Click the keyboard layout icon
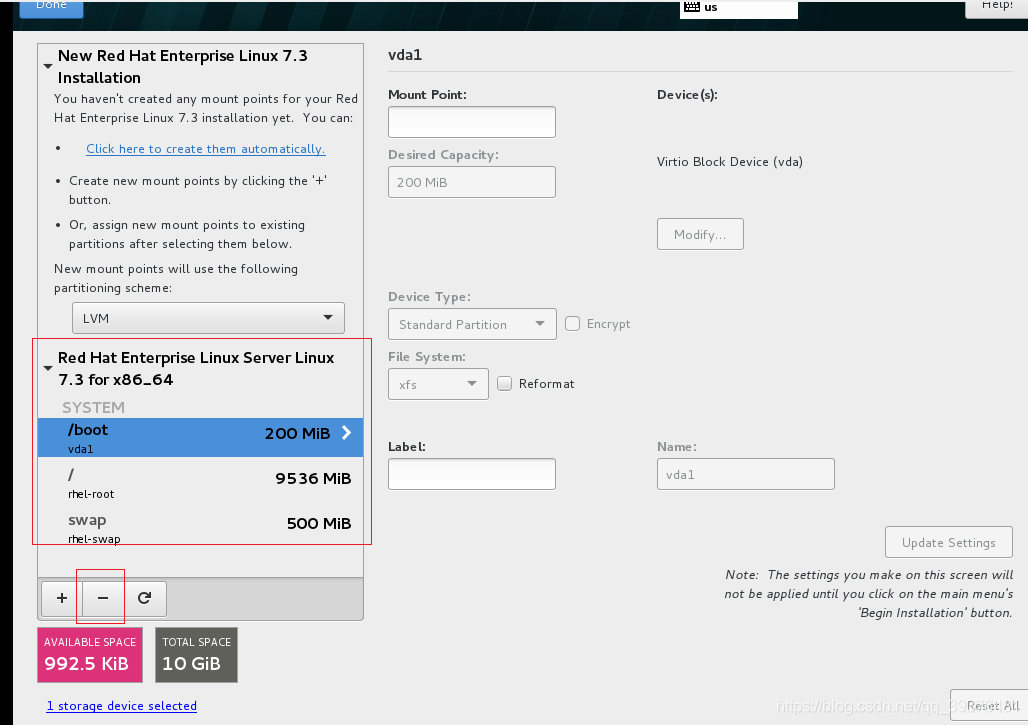The image size is (1028, 725). pyautogui.click(x=692, y=7)
